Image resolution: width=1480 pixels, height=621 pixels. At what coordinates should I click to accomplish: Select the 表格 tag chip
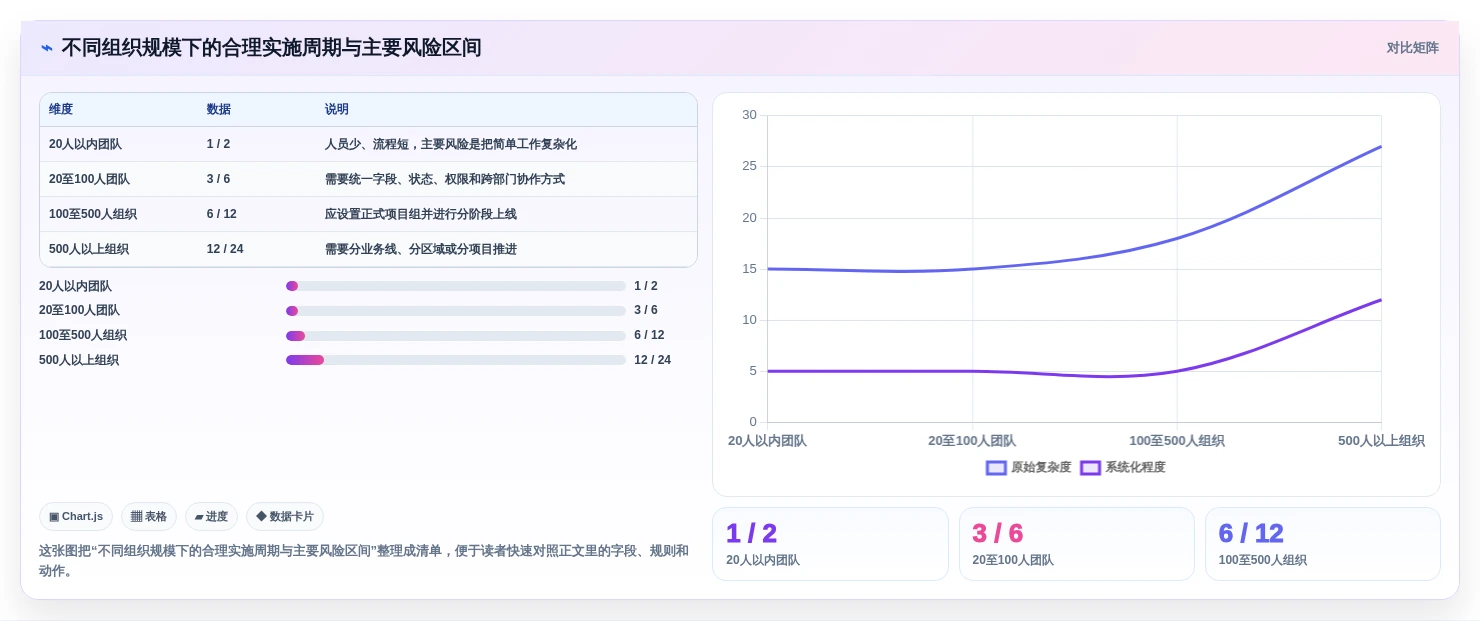(149, 517)
